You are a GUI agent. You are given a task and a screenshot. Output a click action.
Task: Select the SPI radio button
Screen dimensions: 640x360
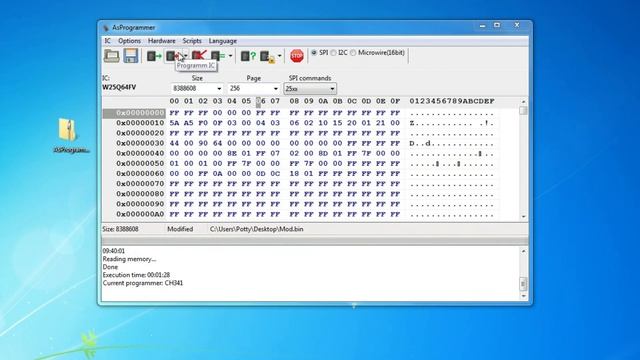click(x=314, y=53)
